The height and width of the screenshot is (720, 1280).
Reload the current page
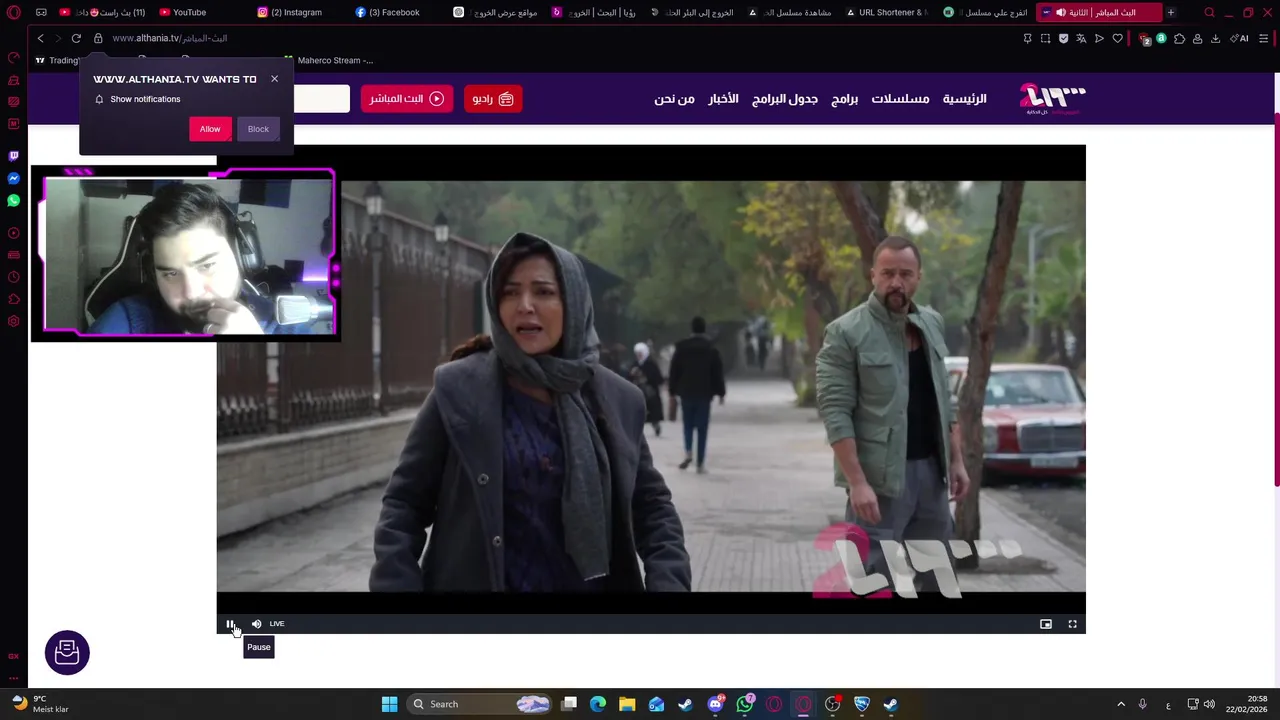tap(76, 38)
